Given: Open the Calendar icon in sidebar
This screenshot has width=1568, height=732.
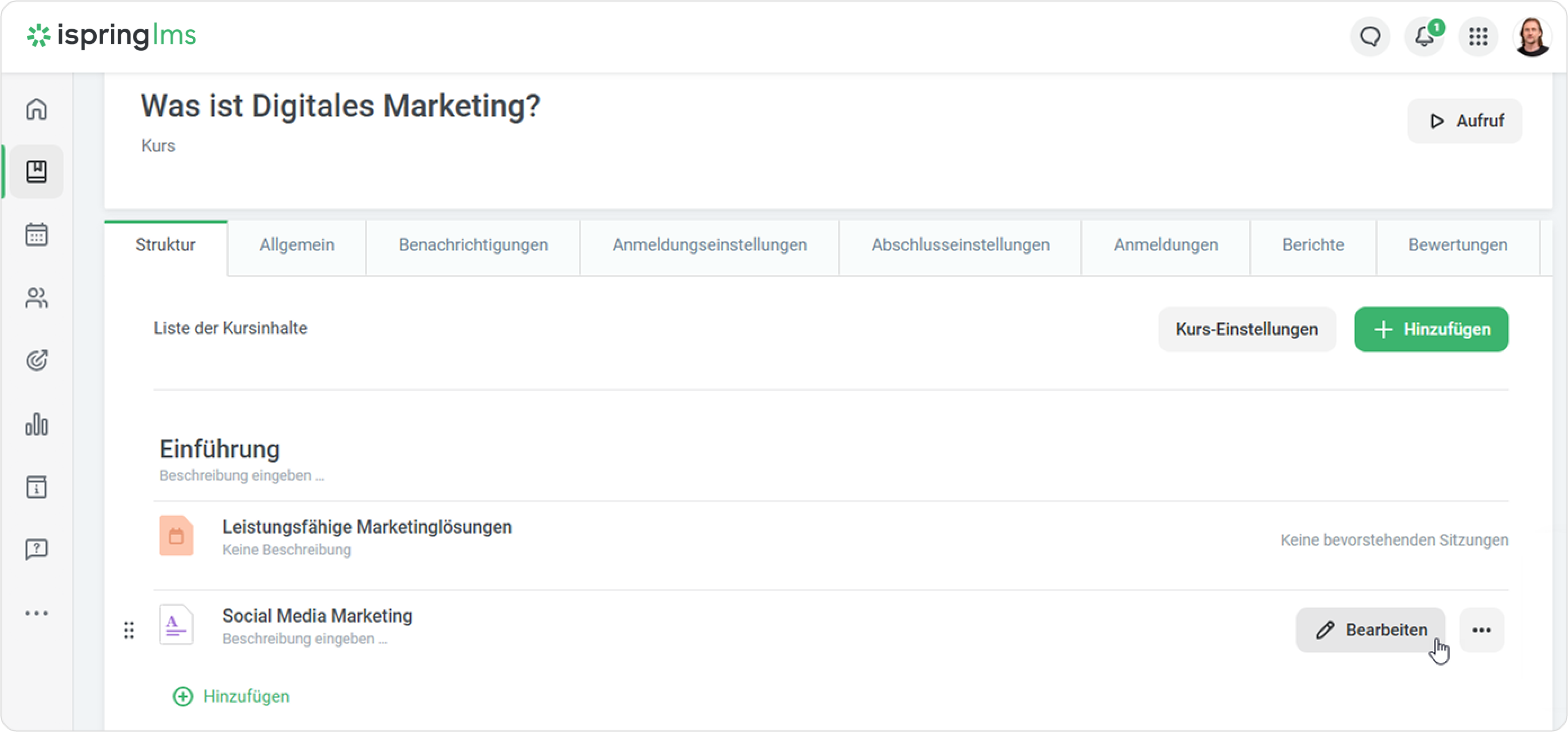Looking at the screenshot, I should pyautogui.click(x=37, y=234).
